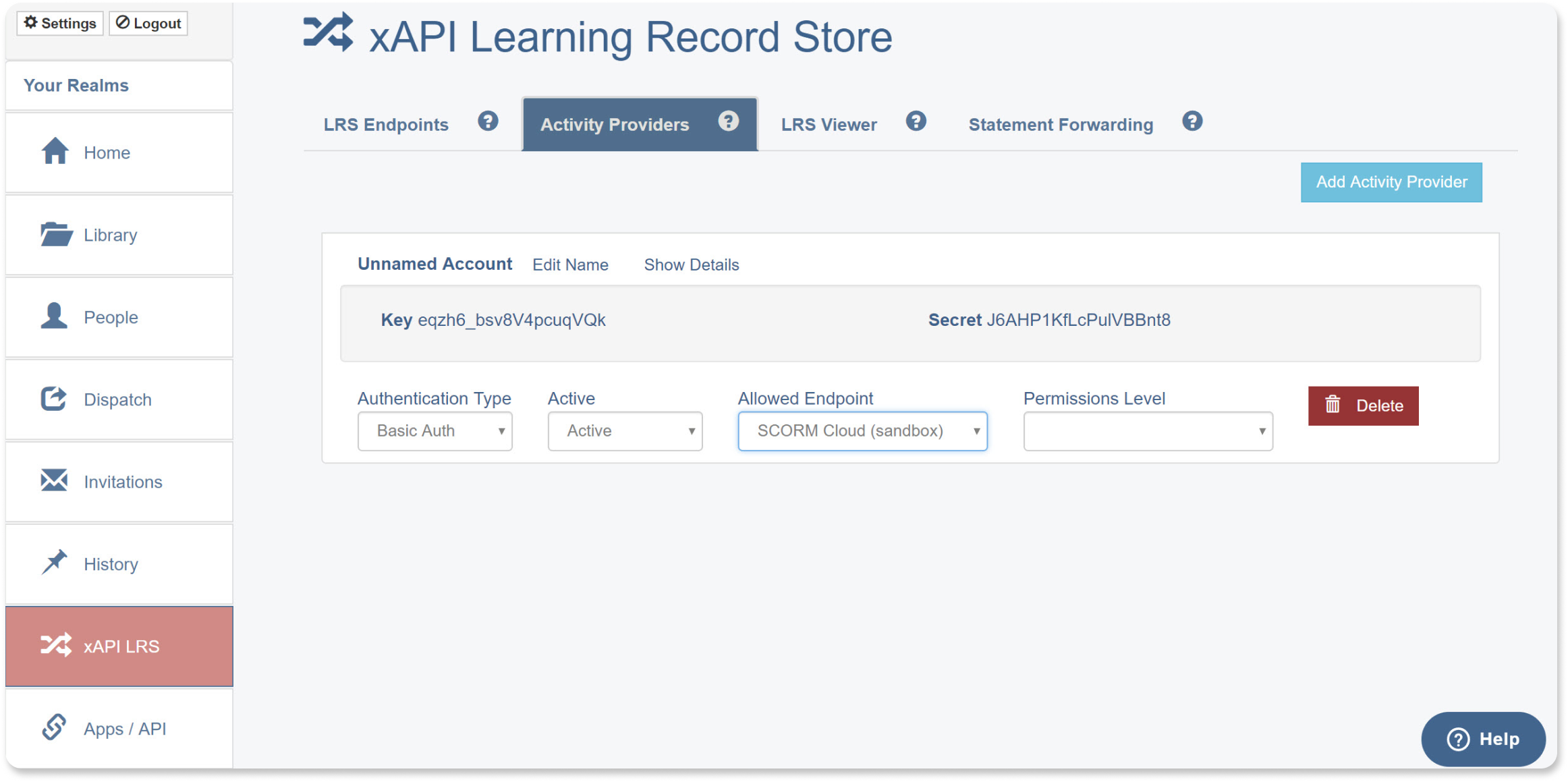
Task: Click the help icon next to LRS Endpoints
Action: 488,121
